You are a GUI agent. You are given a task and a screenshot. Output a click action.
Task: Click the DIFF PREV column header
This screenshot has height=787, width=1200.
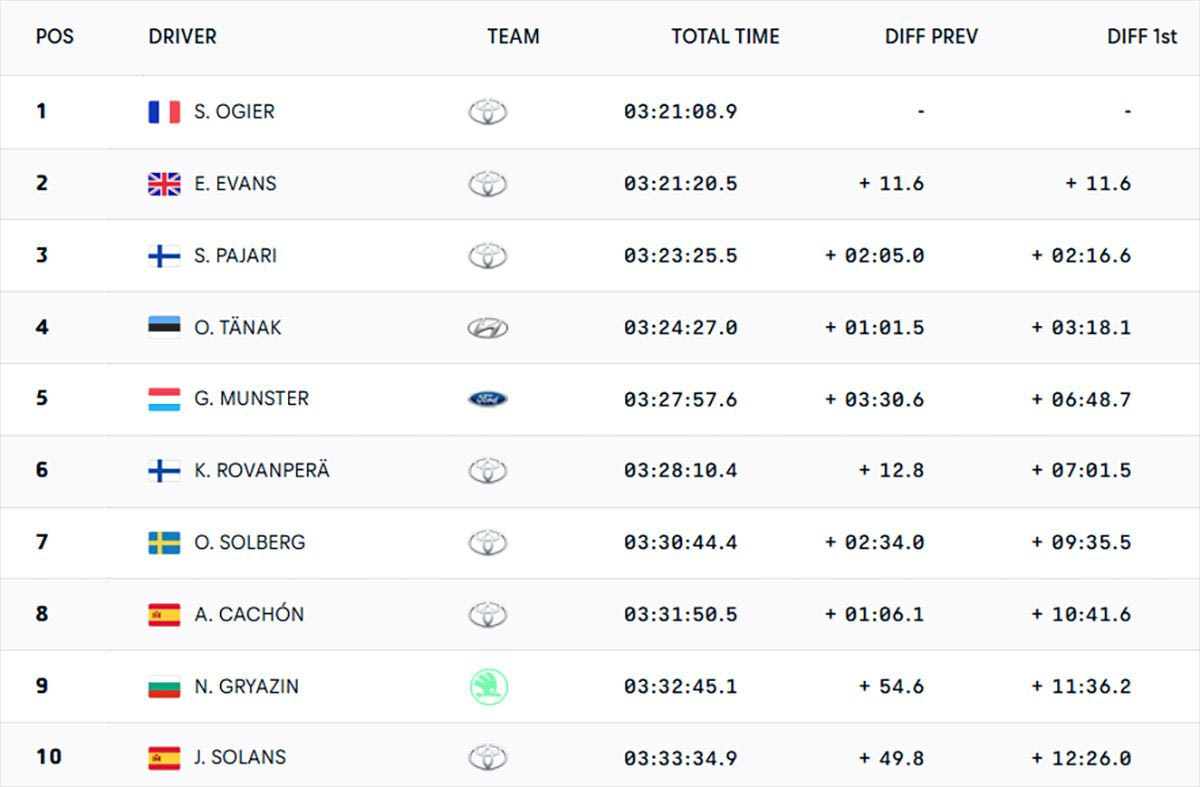[931, 37]
